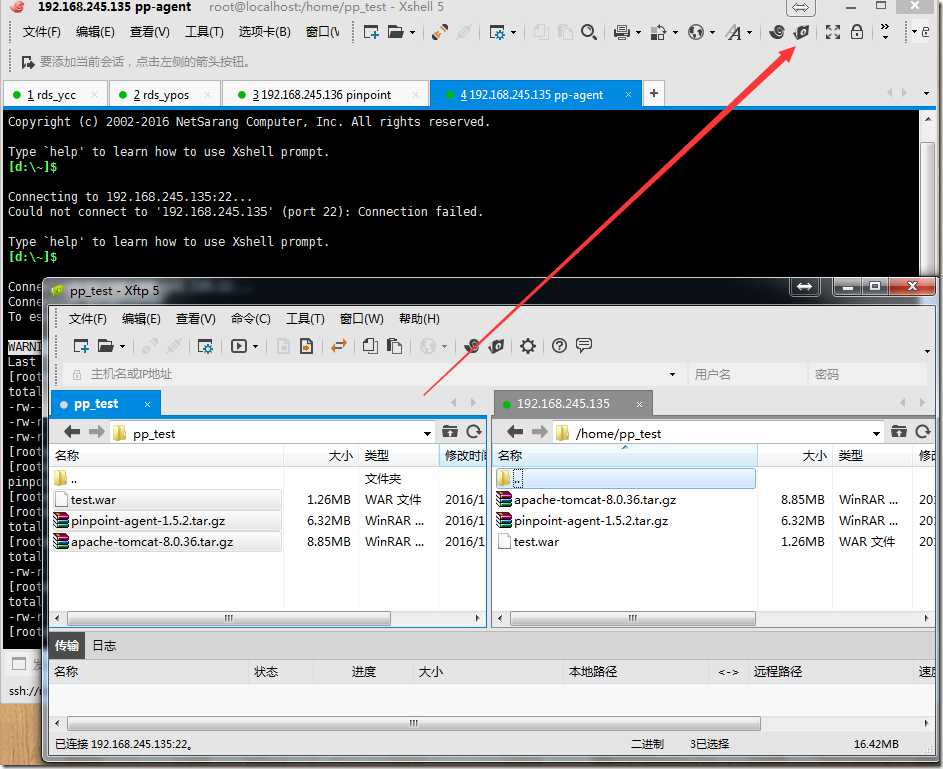Viewport: 943px width, 769px height.
Task: Select the local pp_test tab in Xftp
Action: tap(106, 403)
